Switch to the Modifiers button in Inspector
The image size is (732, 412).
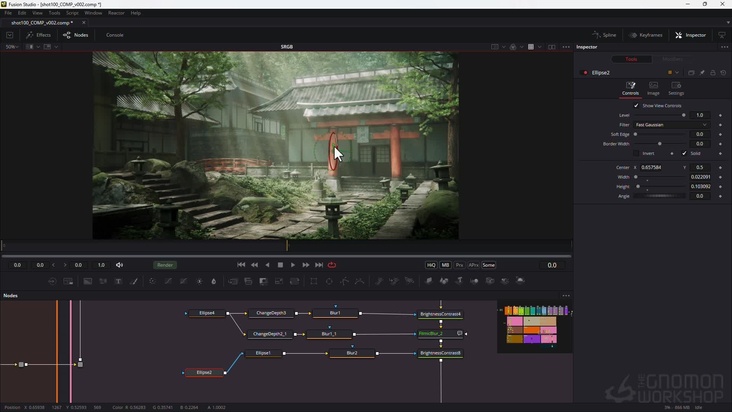pyautogui.click(x=672, y=59)
